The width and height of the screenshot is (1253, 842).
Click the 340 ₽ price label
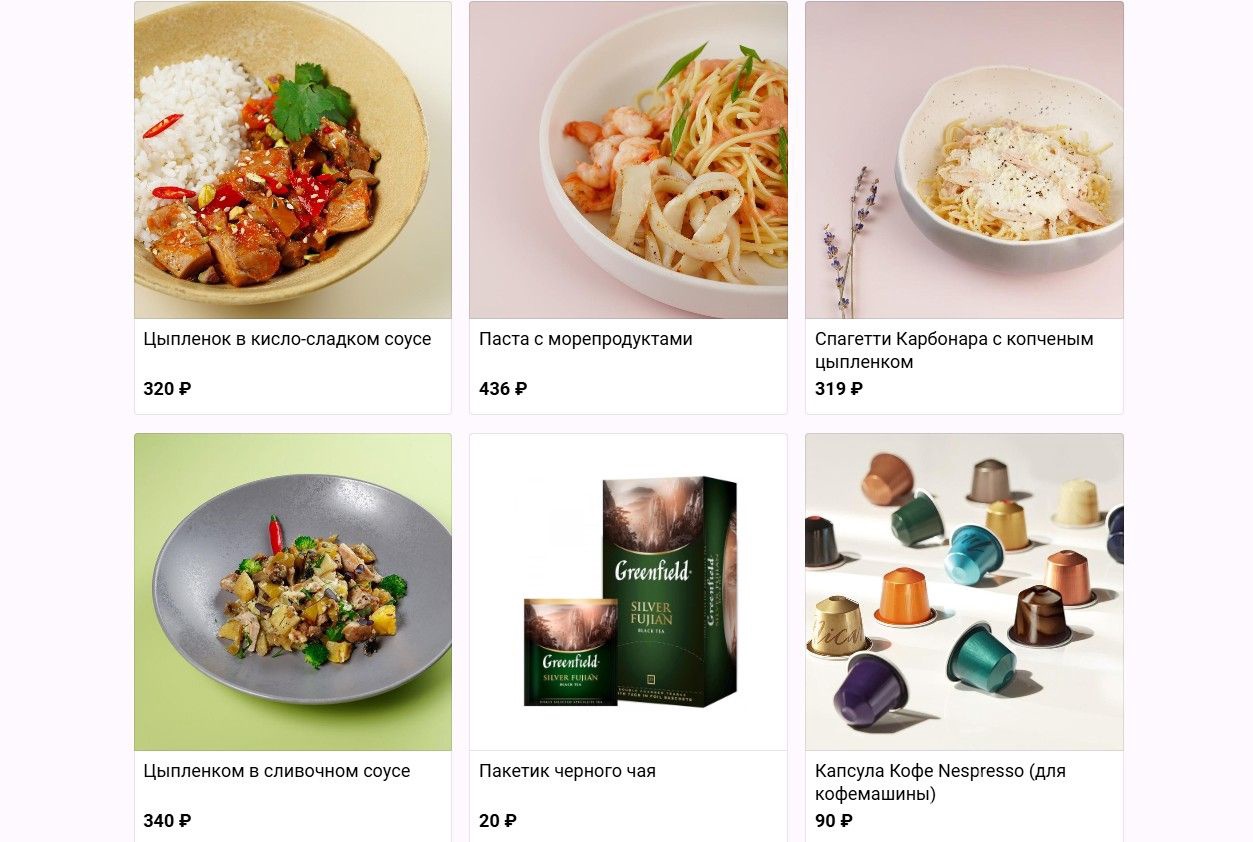click(167, 821)
